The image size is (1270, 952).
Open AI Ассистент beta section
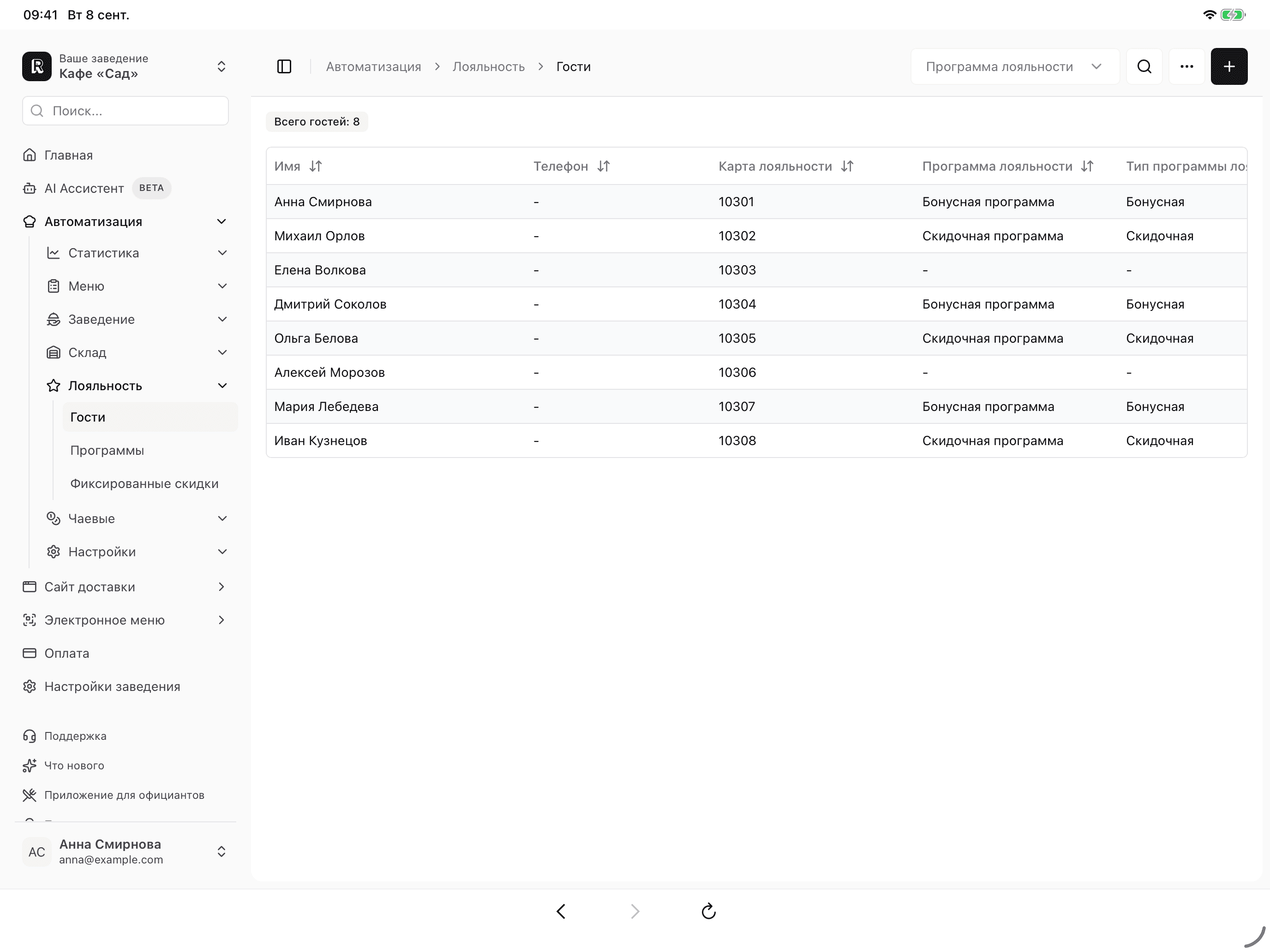(125, 188)
